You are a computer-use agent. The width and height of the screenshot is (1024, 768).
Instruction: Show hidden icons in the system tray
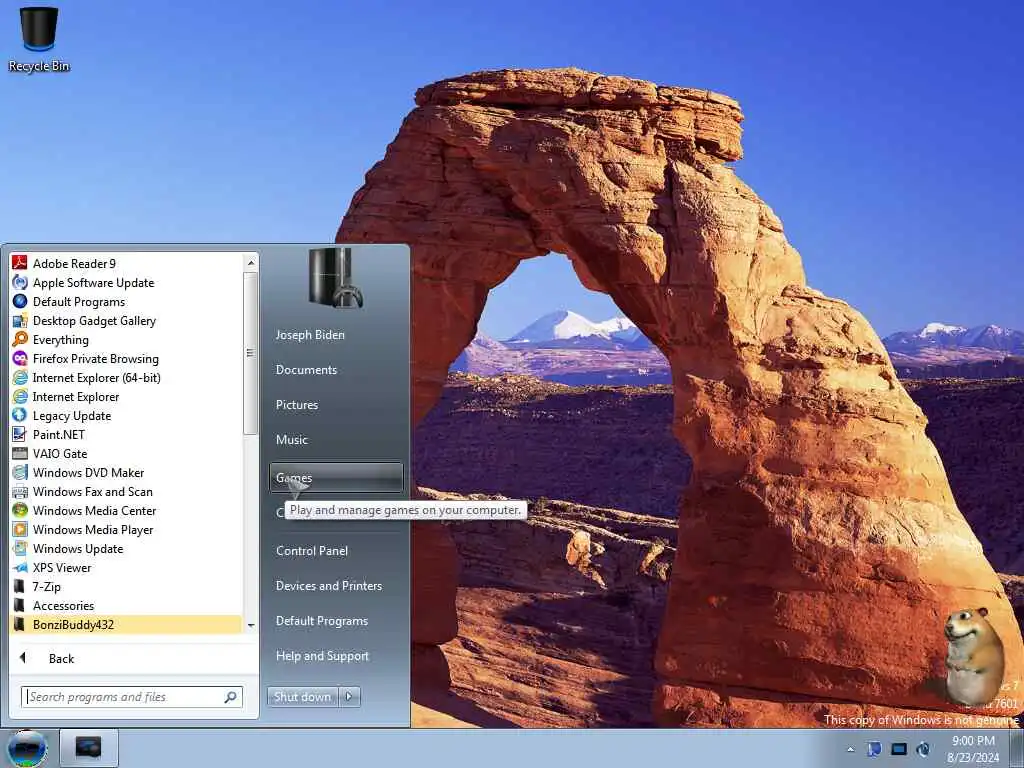850,750
